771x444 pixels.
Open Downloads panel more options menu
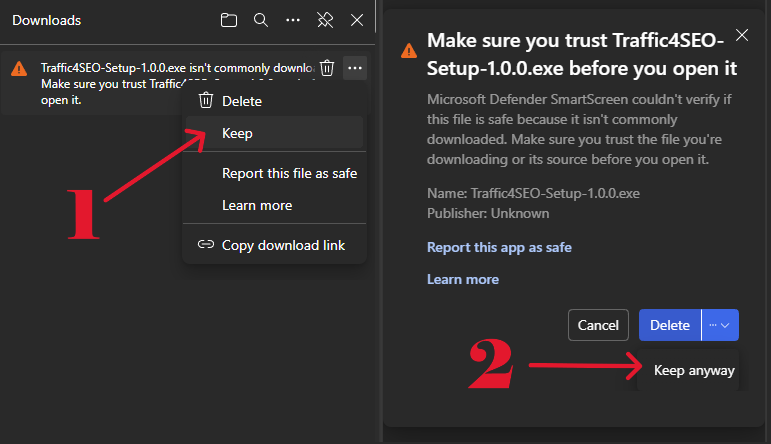[x=293, y=20]
